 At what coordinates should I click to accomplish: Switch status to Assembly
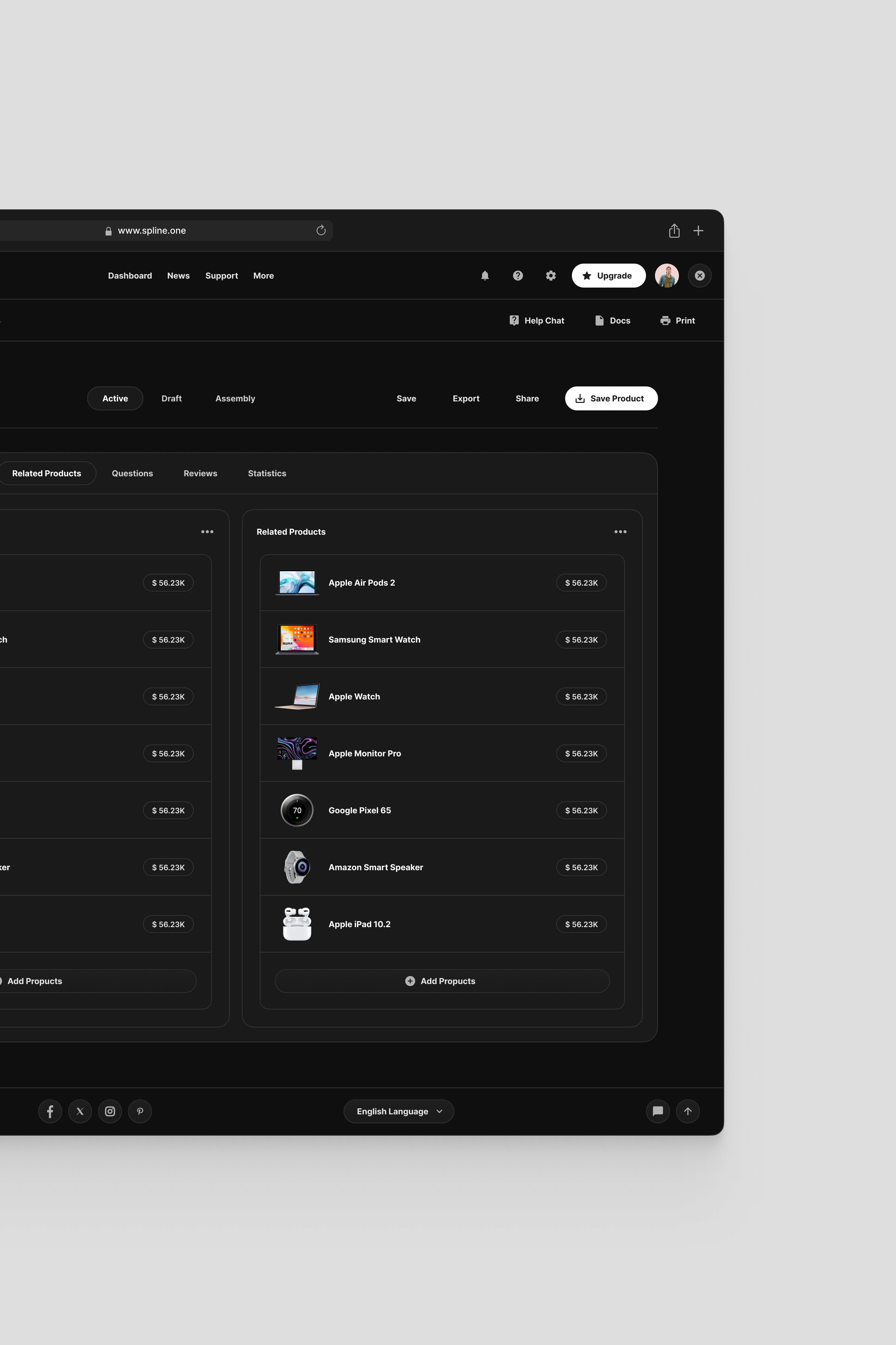[x=235, y=398]
